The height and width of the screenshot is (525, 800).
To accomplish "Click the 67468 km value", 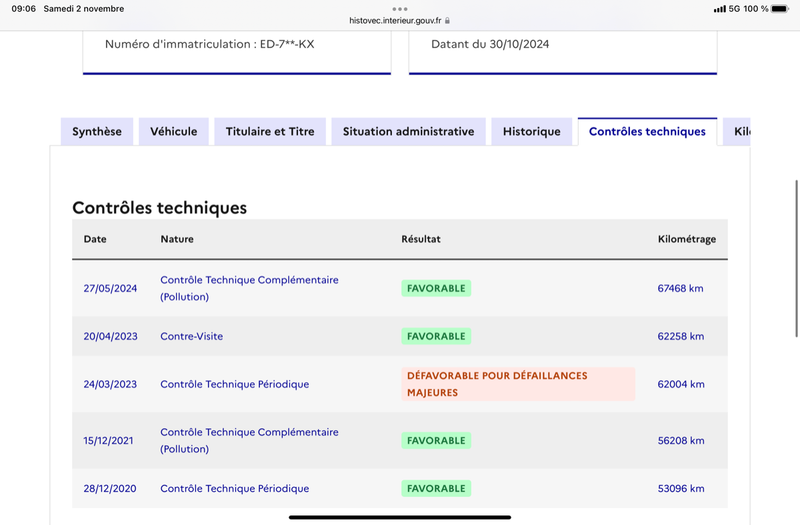I will point(680,288).
